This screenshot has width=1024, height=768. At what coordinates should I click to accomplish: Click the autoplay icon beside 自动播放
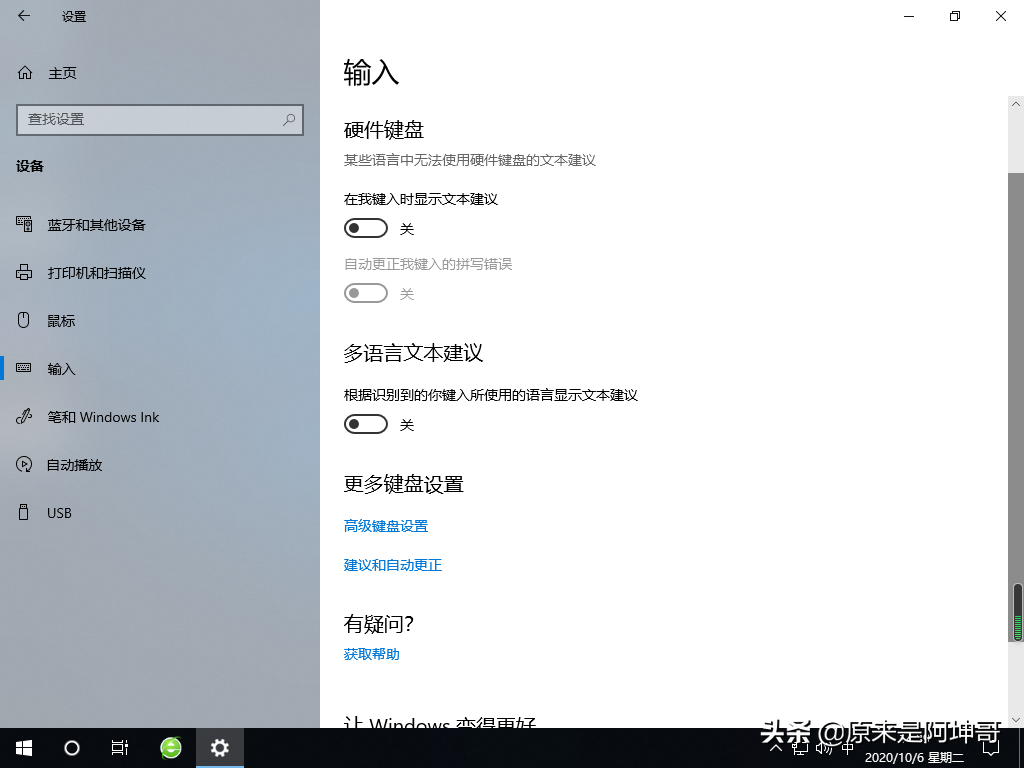click(x=24, y=464)
